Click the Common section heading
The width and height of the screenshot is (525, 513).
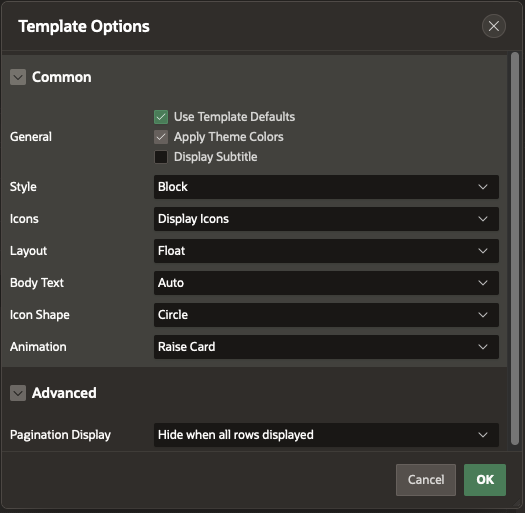62,77
